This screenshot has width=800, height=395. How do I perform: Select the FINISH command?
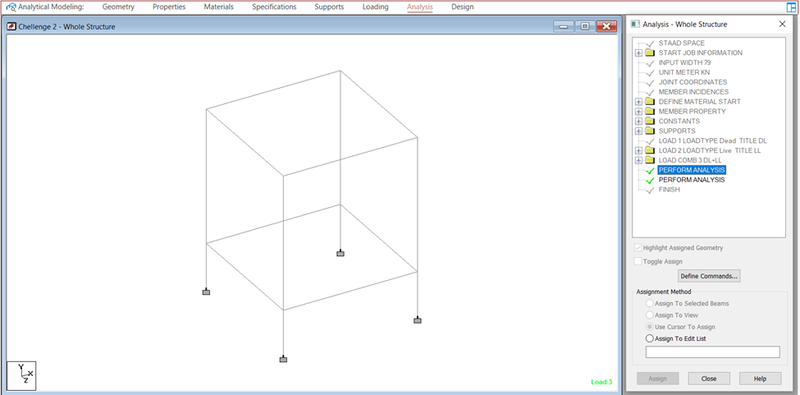tap(669, 190)
